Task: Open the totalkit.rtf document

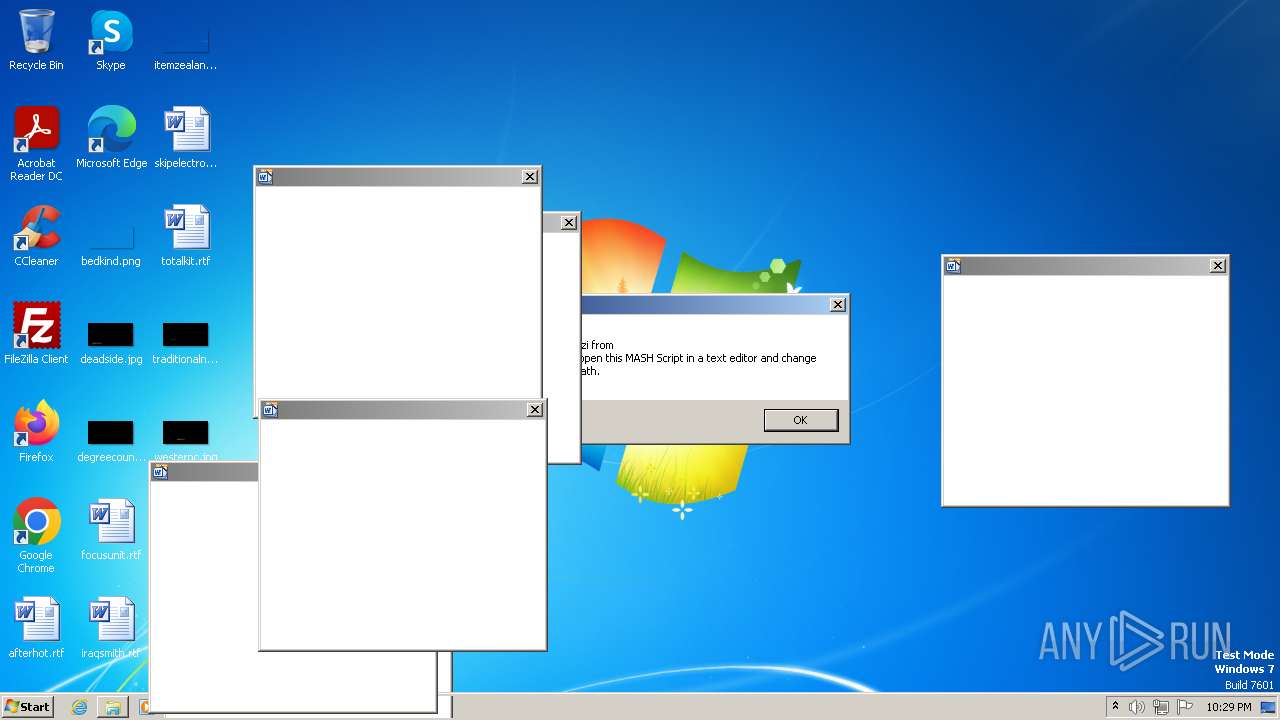Action: pos(185,236)
